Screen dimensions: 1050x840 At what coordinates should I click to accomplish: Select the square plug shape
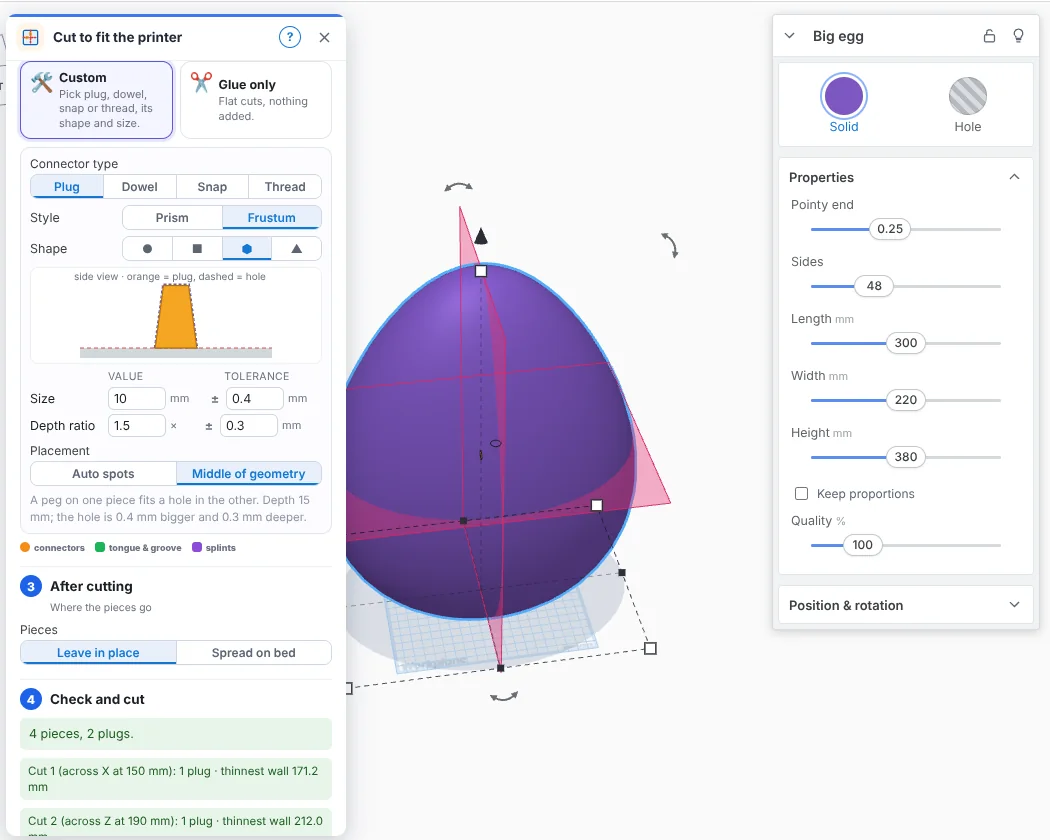click(197, 249)
